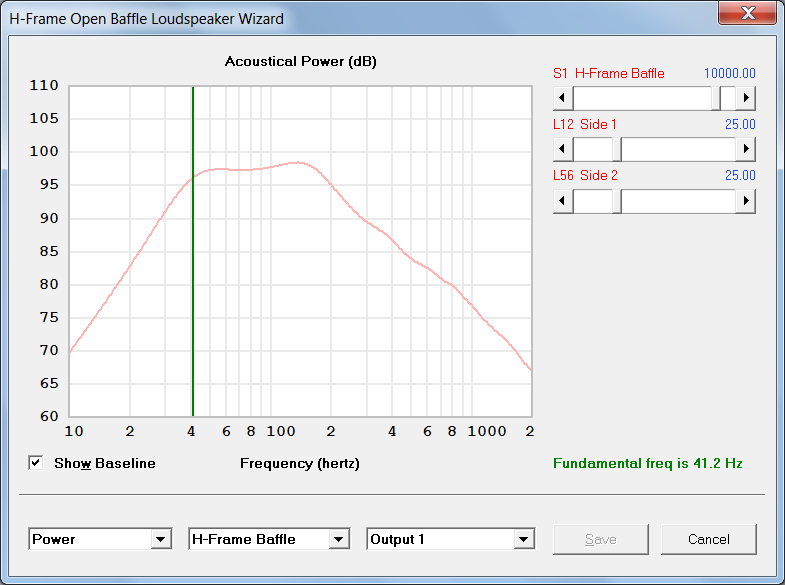
Task: Click left arrow of L56 Side 2 slider
Action: 563,201
